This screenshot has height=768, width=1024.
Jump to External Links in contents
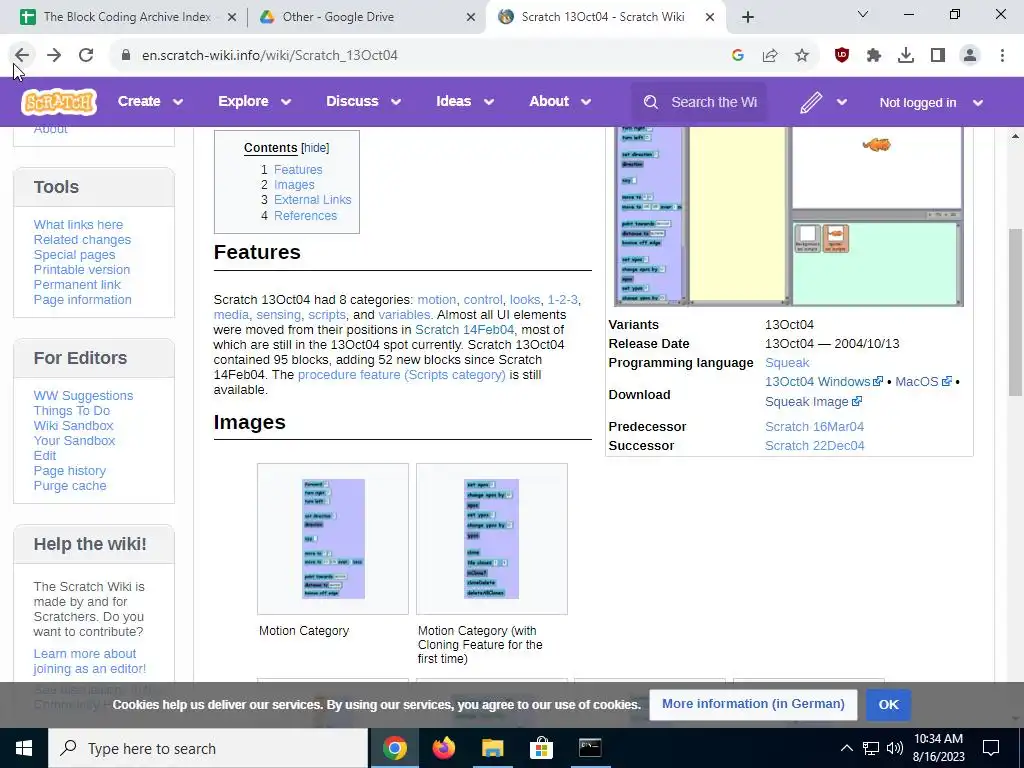click(x=312, y=200)
